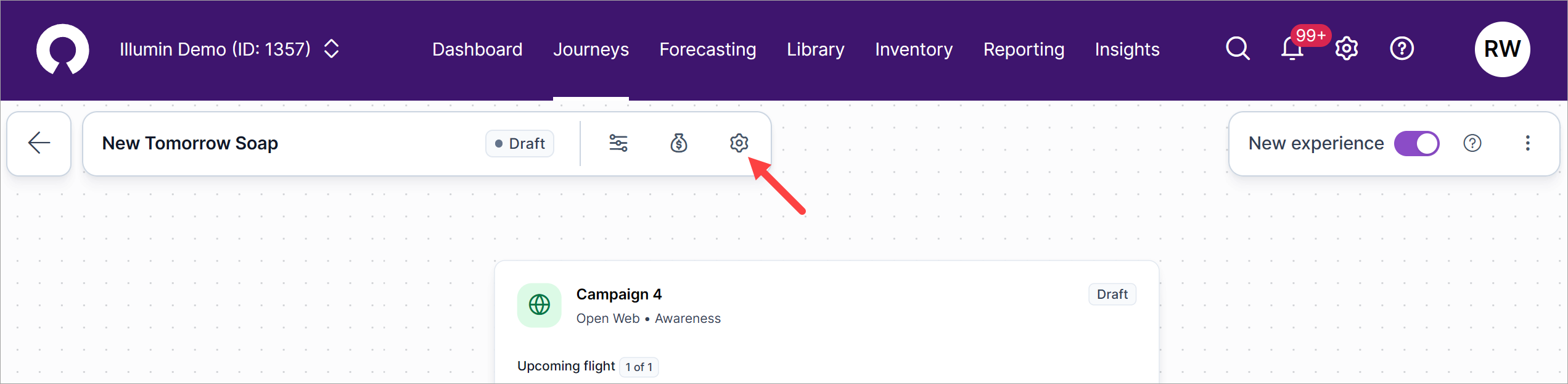Click the Illumin logo icon

click(x=62, y=49)
